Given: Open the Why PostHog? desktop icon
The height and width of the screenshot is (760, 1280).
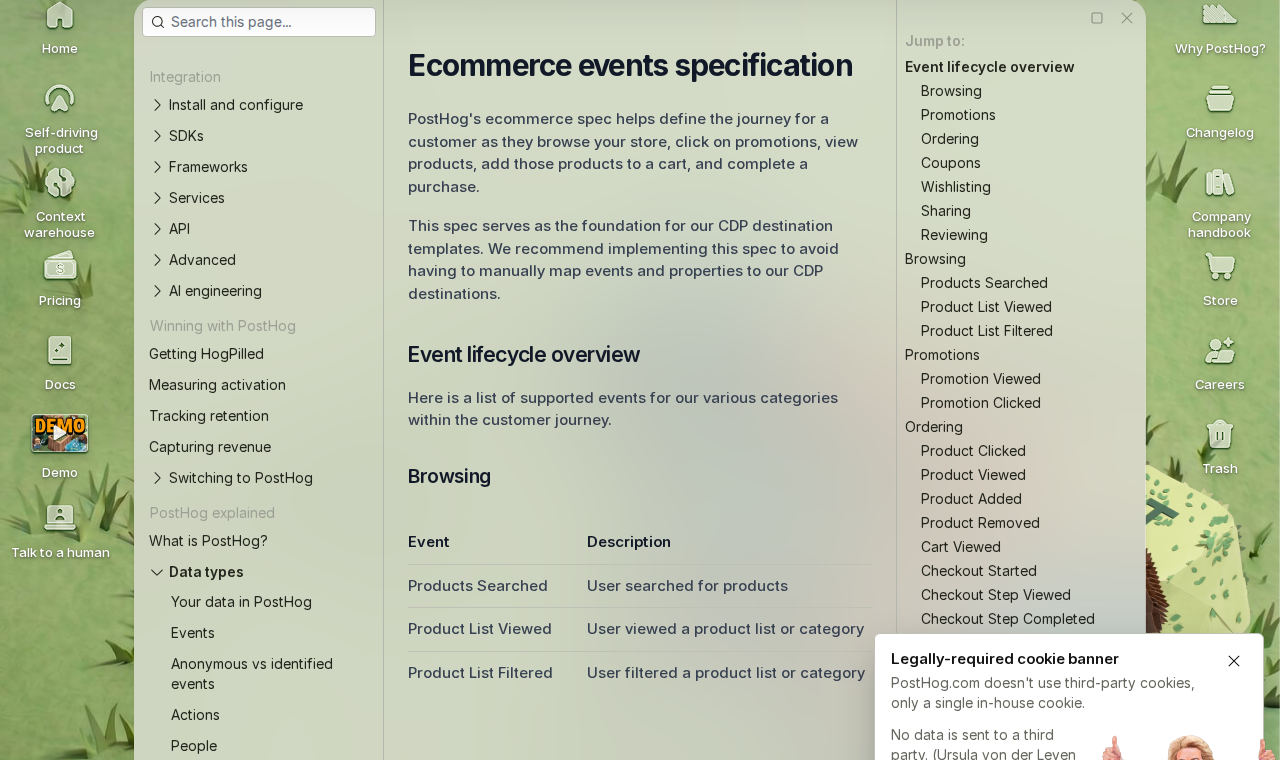Looking at the screenshot, I should coord(1220,28).
